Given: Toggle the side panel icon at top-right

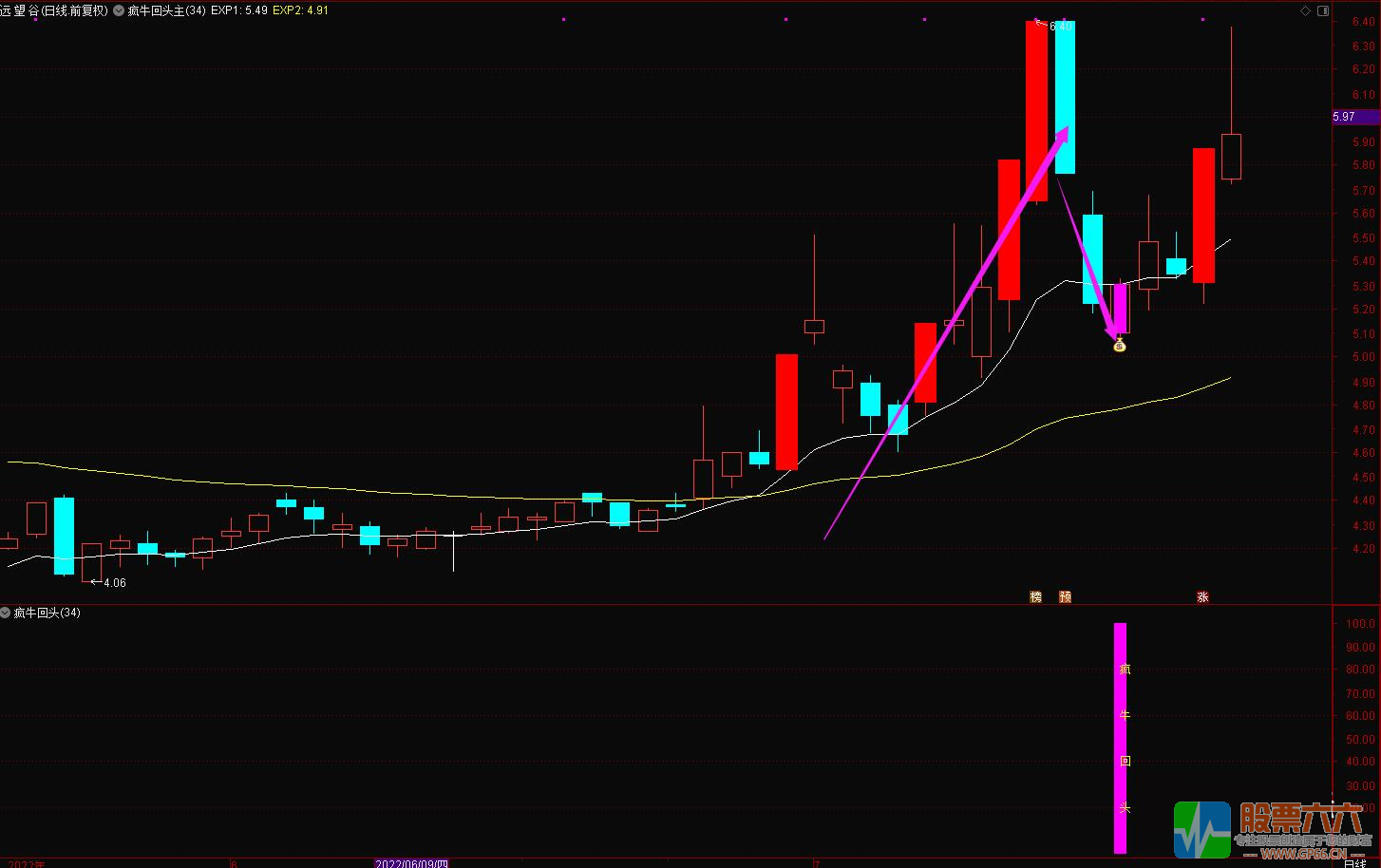Looking at the screenshot, I should tap(1320, 10).
